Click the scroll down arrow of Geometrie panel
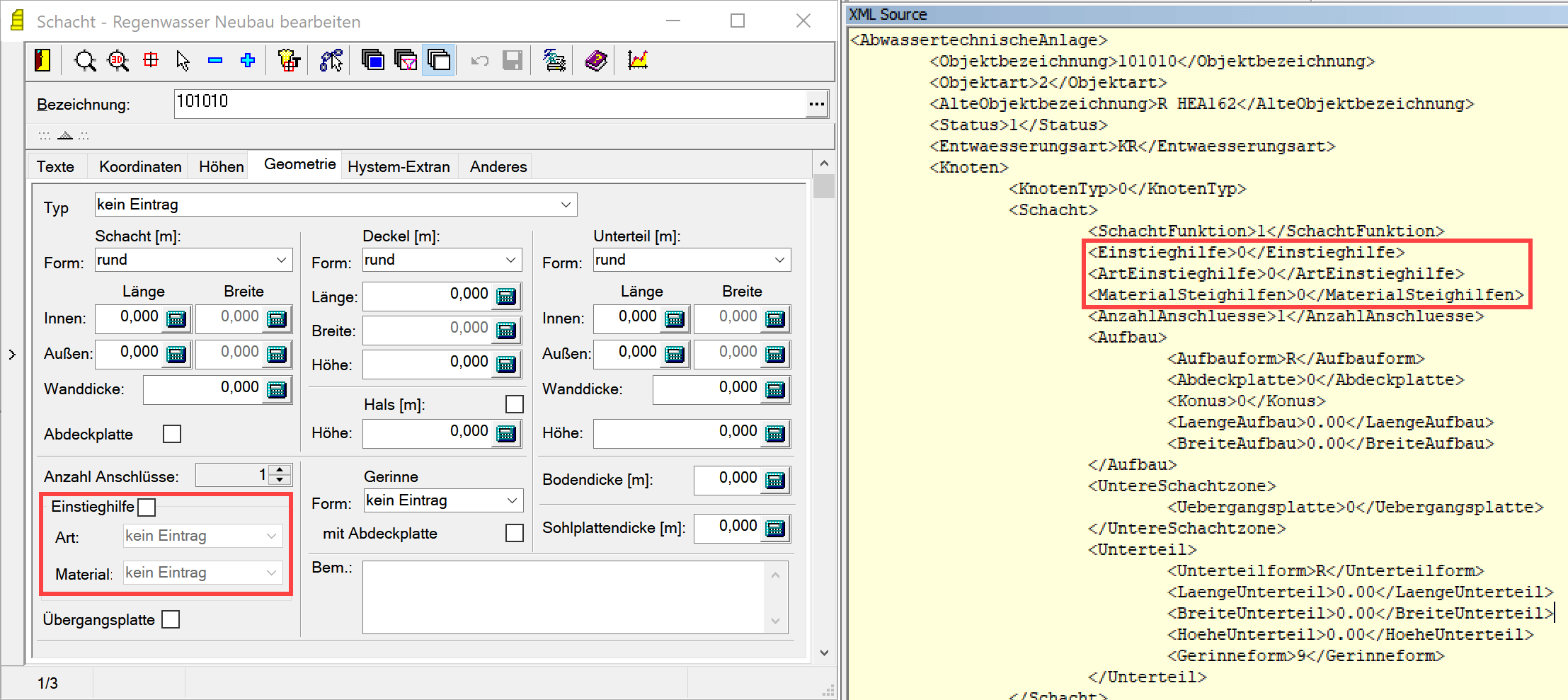1568x700 pixels. (x=824, y=653)
